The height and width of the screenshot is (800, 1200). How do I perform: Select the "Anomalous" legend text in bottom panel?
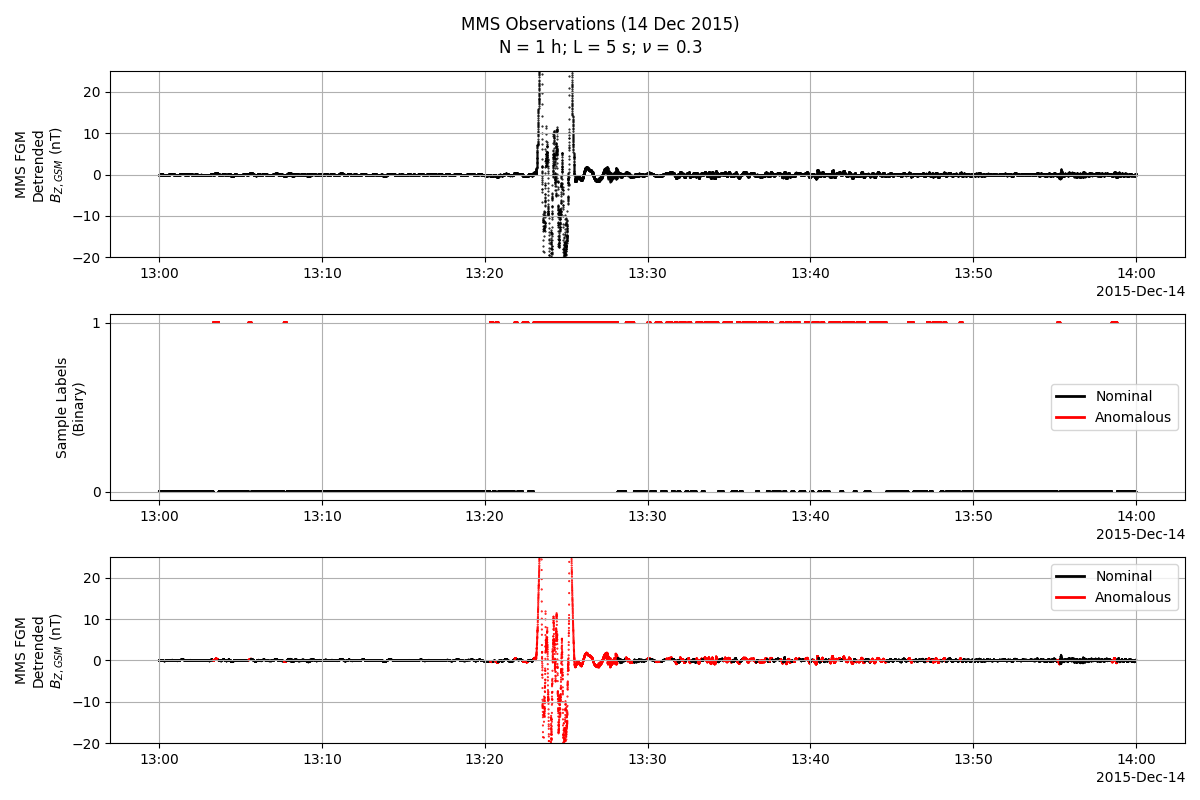[1132, 597]
